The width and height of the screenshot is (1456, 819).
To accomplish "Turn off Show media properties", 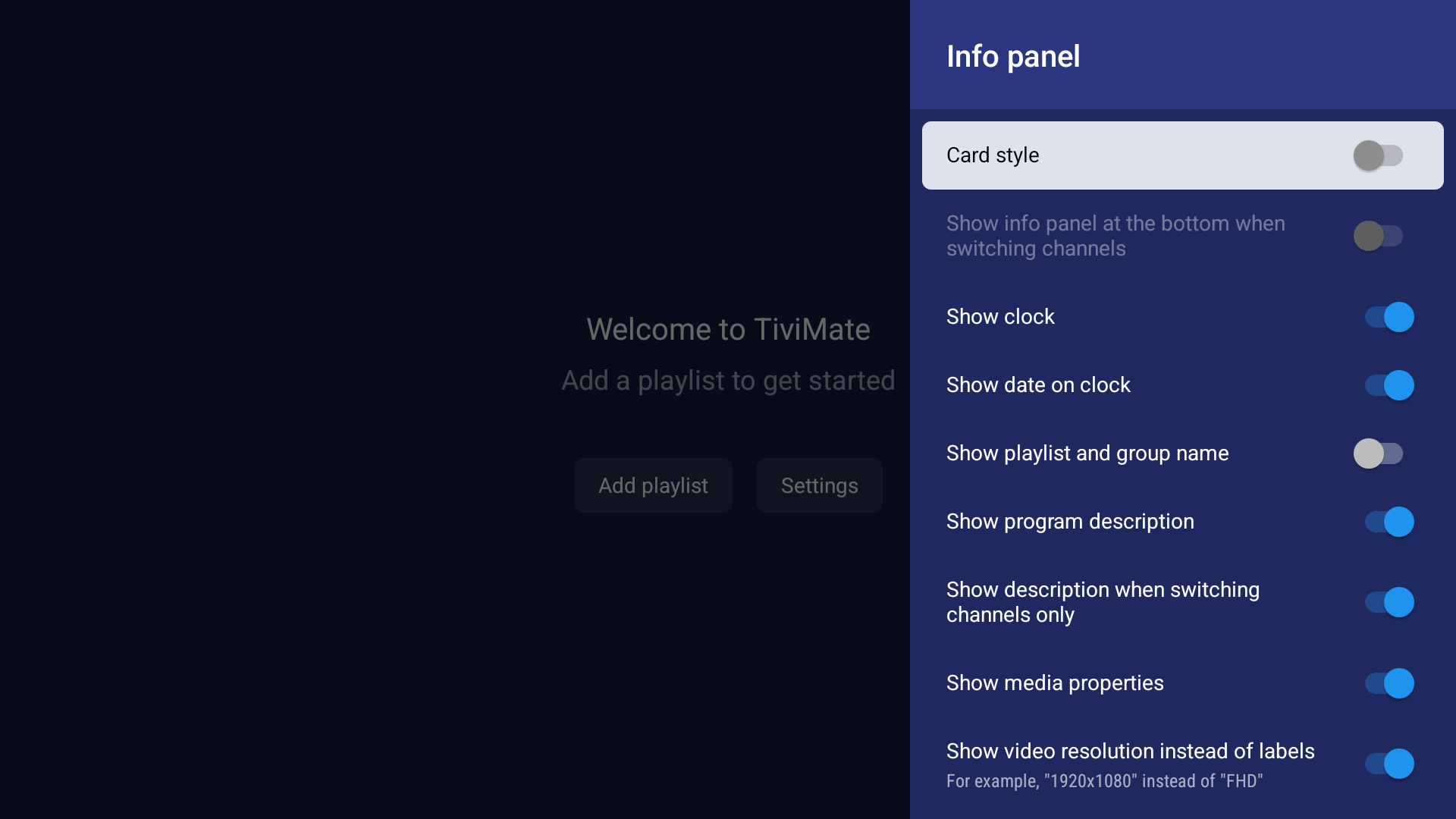I will (1389, 683).
